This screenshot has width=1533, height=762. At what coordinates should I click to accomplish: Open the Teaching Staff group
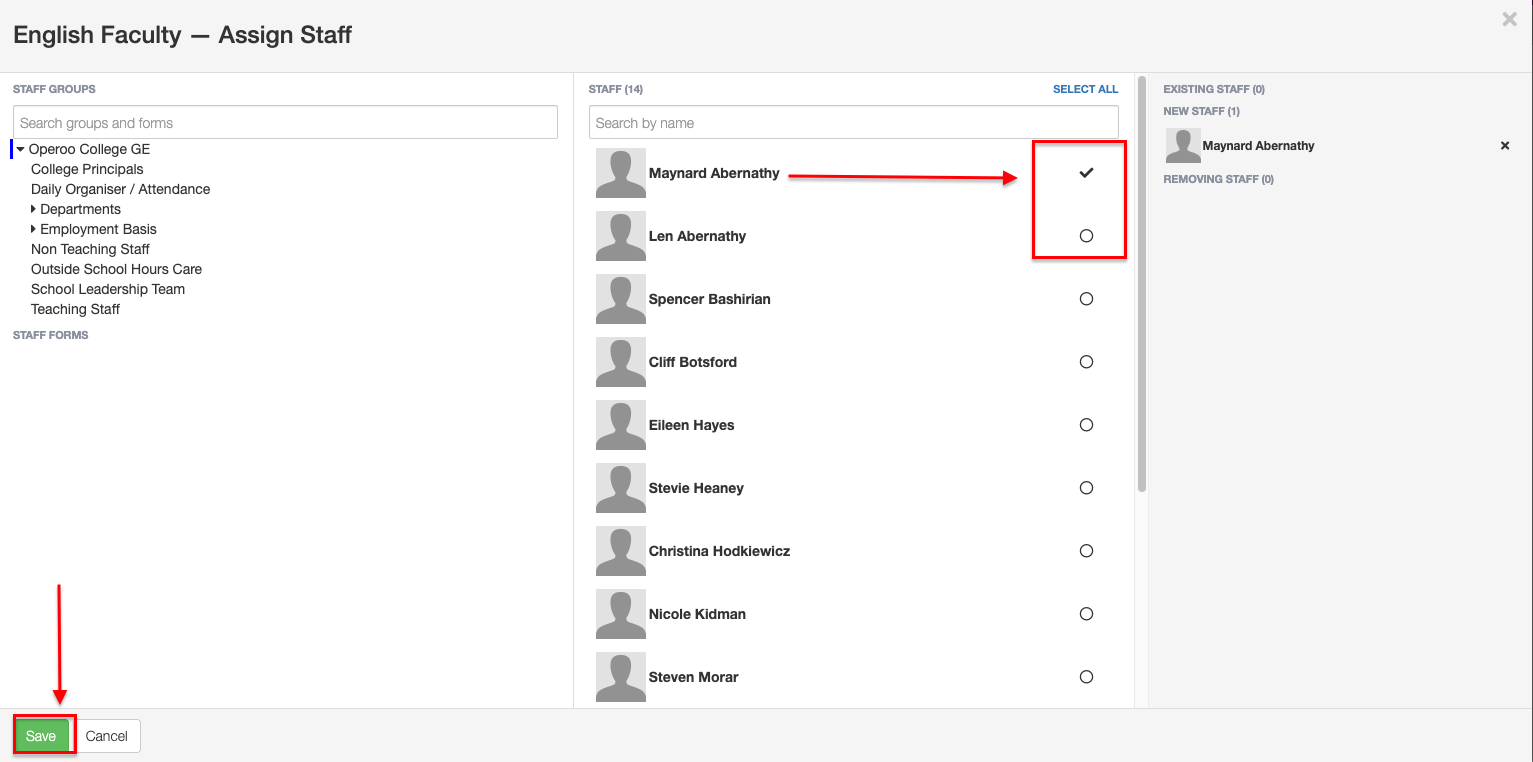tap(75, 309)
